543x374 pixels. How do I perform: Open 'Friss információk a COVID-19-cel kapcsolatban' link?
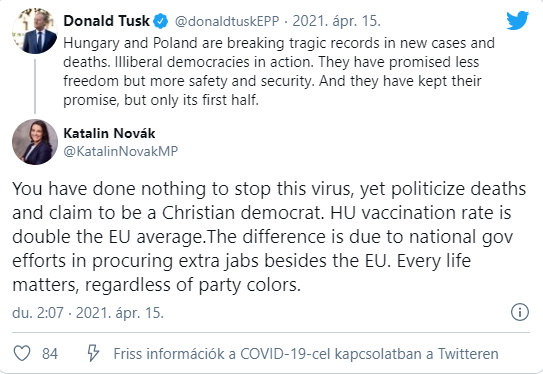click(306, 354)
